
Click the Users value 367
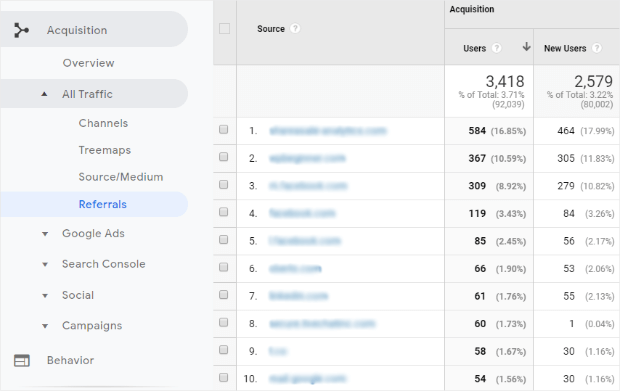point(477,159)
